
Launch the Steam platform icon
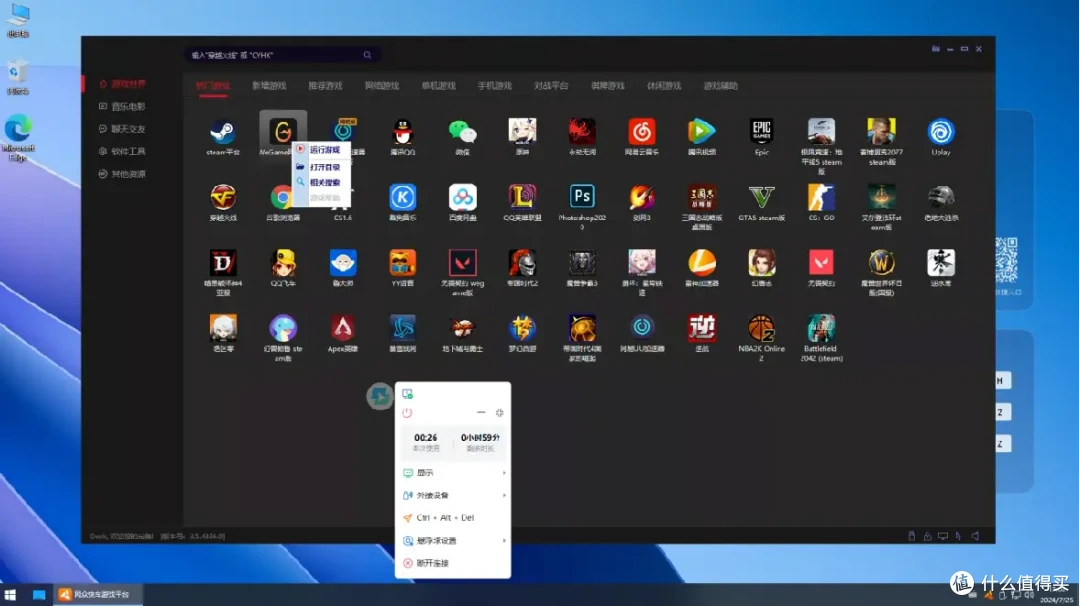tap(222, 132)
